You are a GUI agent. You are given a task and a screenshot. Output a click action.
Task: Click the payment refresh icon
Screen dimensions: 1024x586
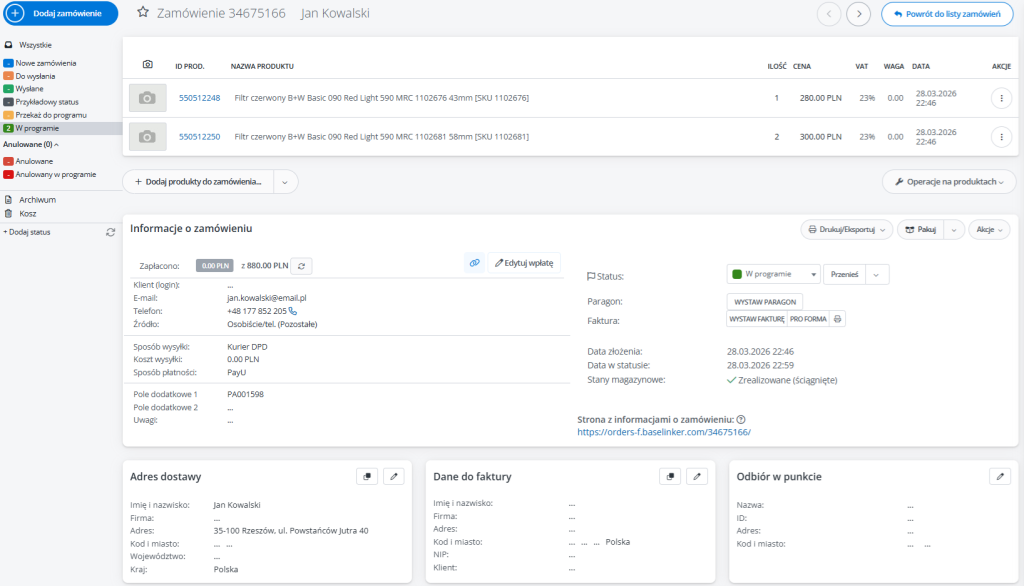303,266
